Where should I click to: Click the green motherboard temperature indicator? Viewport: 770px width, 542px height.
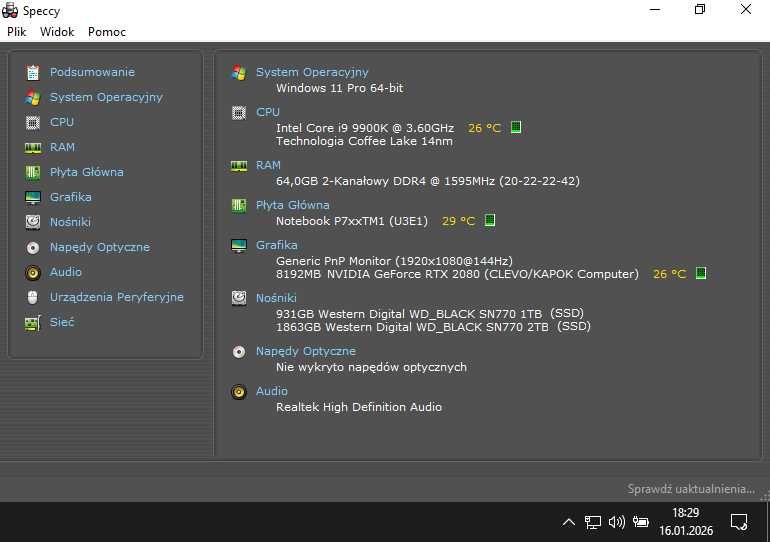(490, 220)
